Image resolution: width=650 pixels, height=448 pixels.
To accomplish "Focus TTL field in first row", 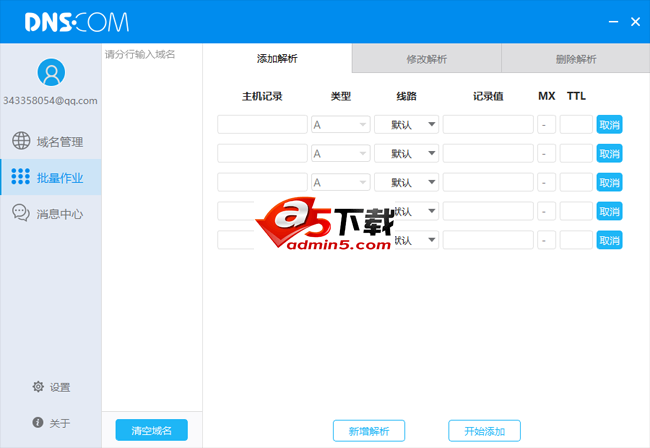I will point(576,124).
